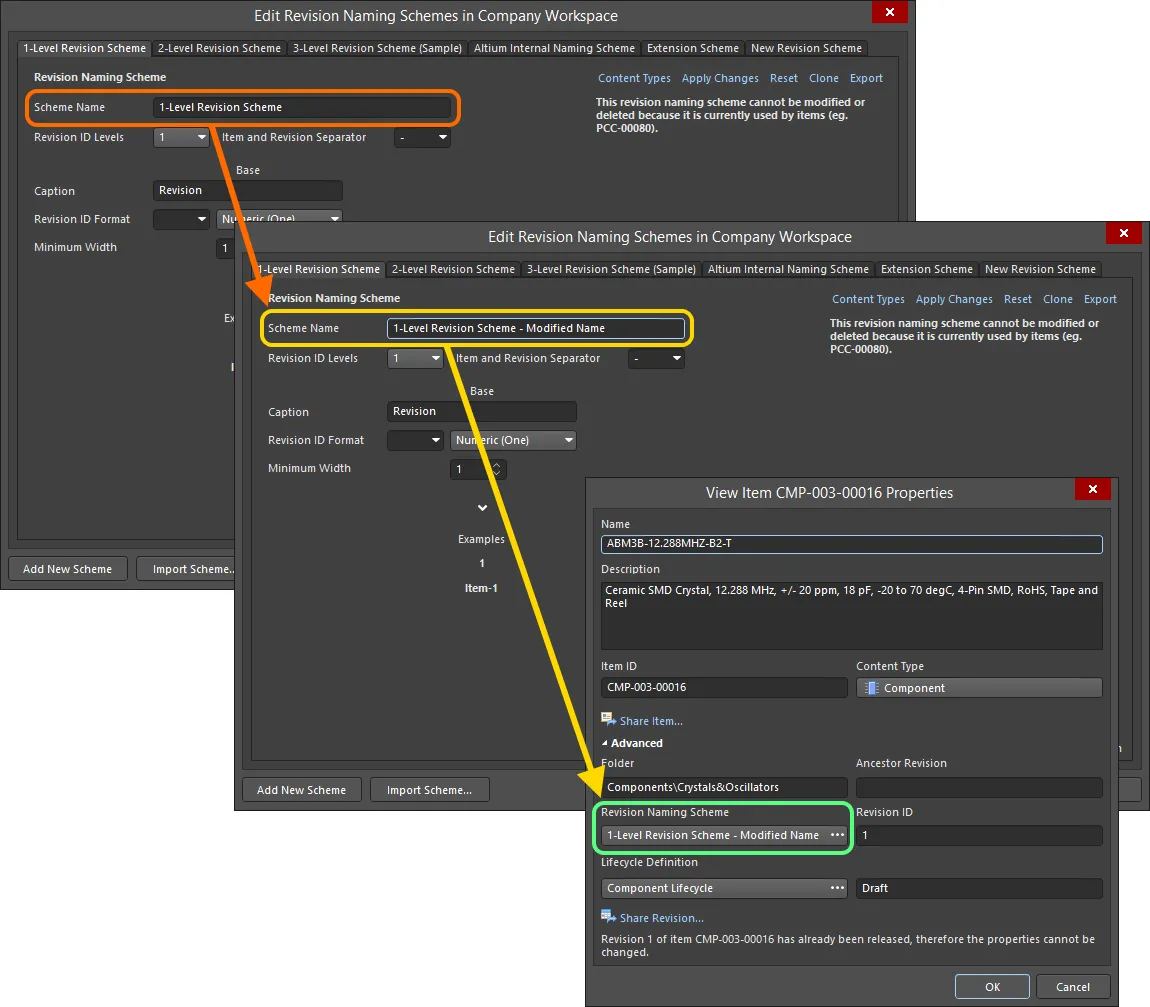Click the Caption field in the rearmost dialog
The image size is (1150, 1007).
tap(248, 190)
